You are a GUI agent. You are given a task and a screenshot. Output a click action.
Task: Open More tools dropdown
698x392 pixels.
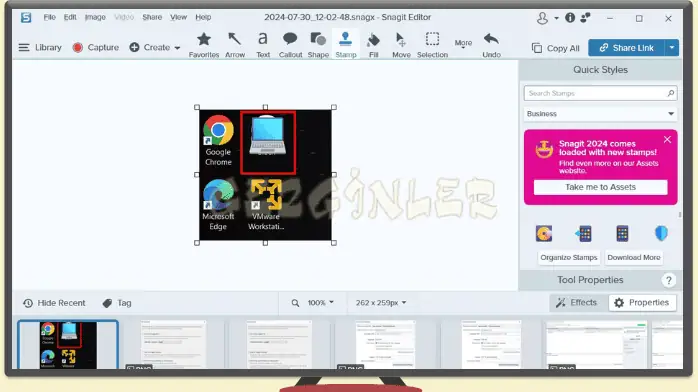point(463,44)
